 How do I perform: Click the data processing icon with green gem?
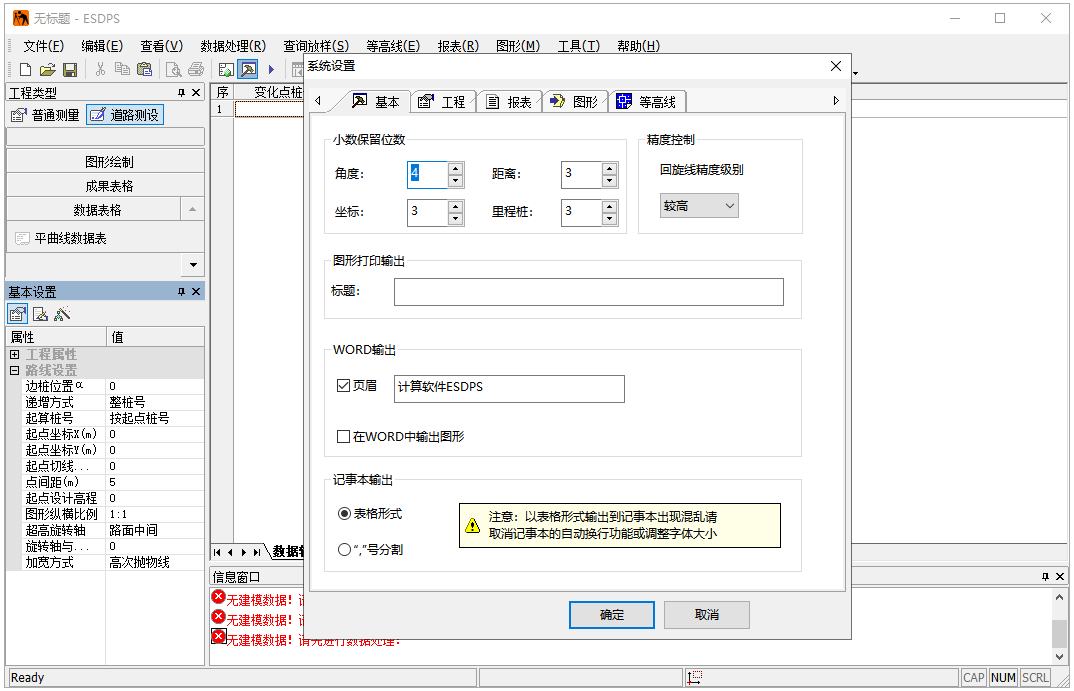click(x=226, y=69)
